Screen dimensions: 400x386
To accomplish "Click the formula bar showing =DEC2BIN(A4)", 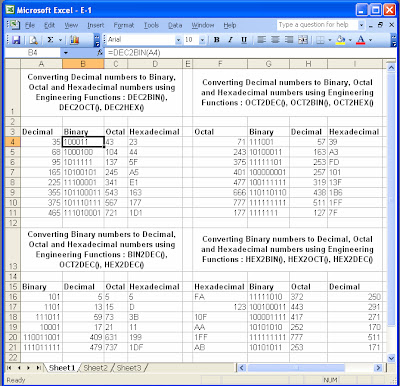I will (x=250, y=53).
